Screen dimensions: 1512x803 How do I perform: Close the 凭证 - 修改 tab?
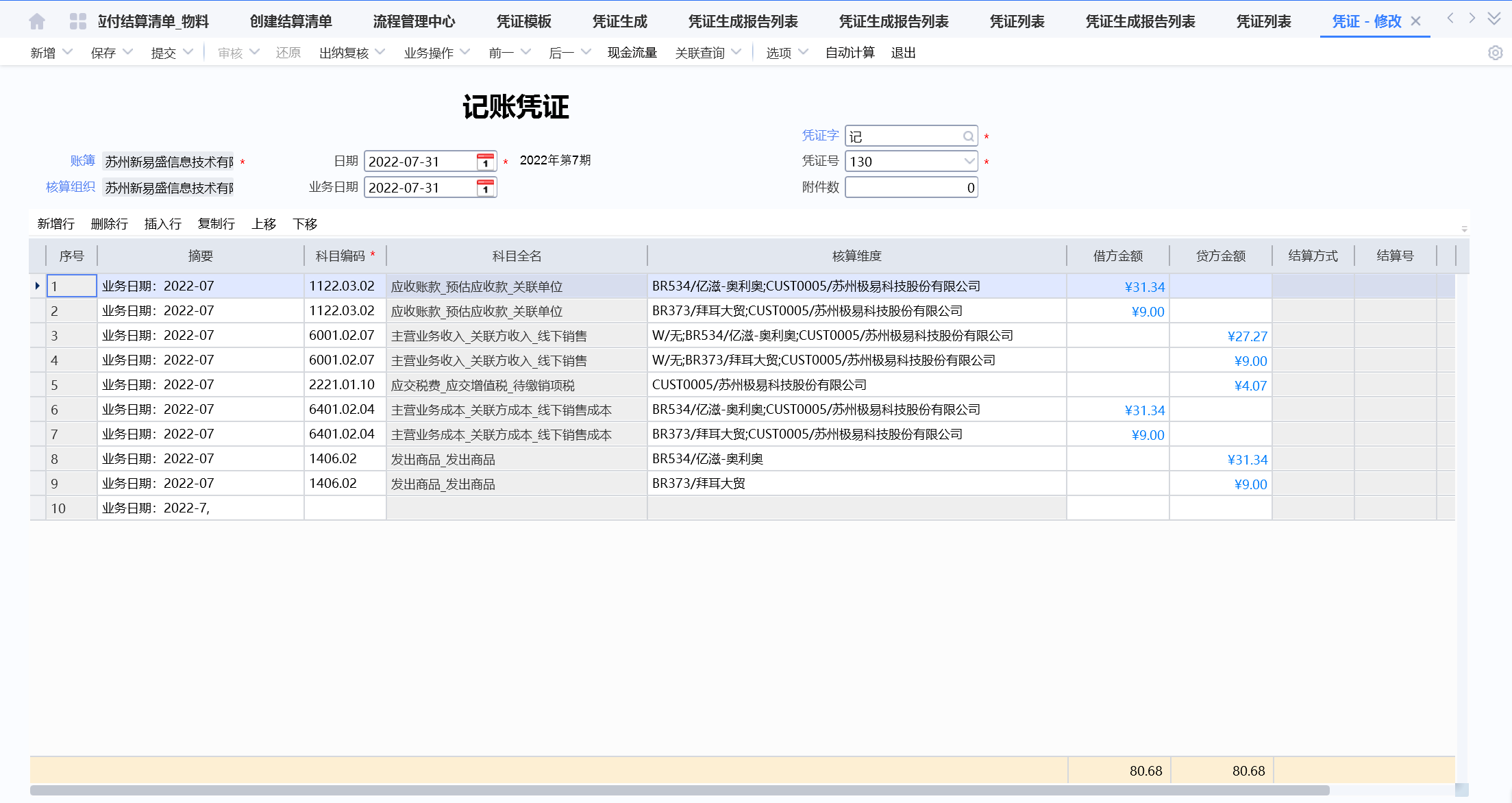pos(1415,21)
